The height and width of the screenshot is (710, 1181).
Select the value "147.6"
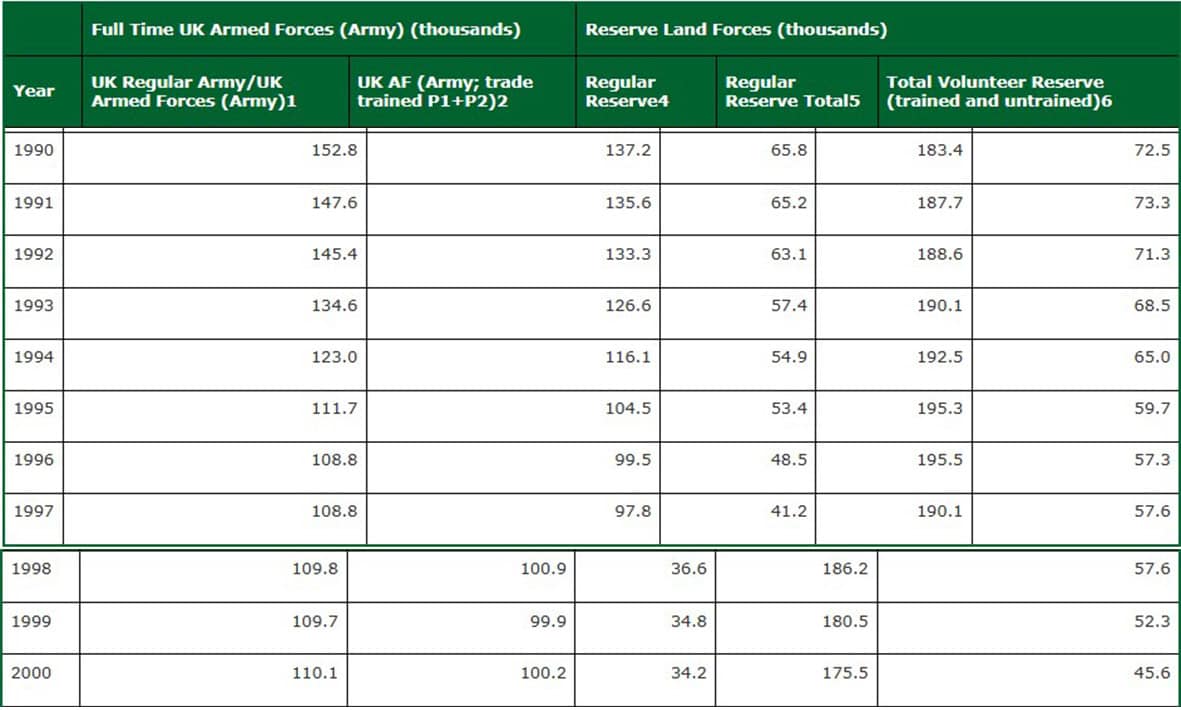coord(334,203)
